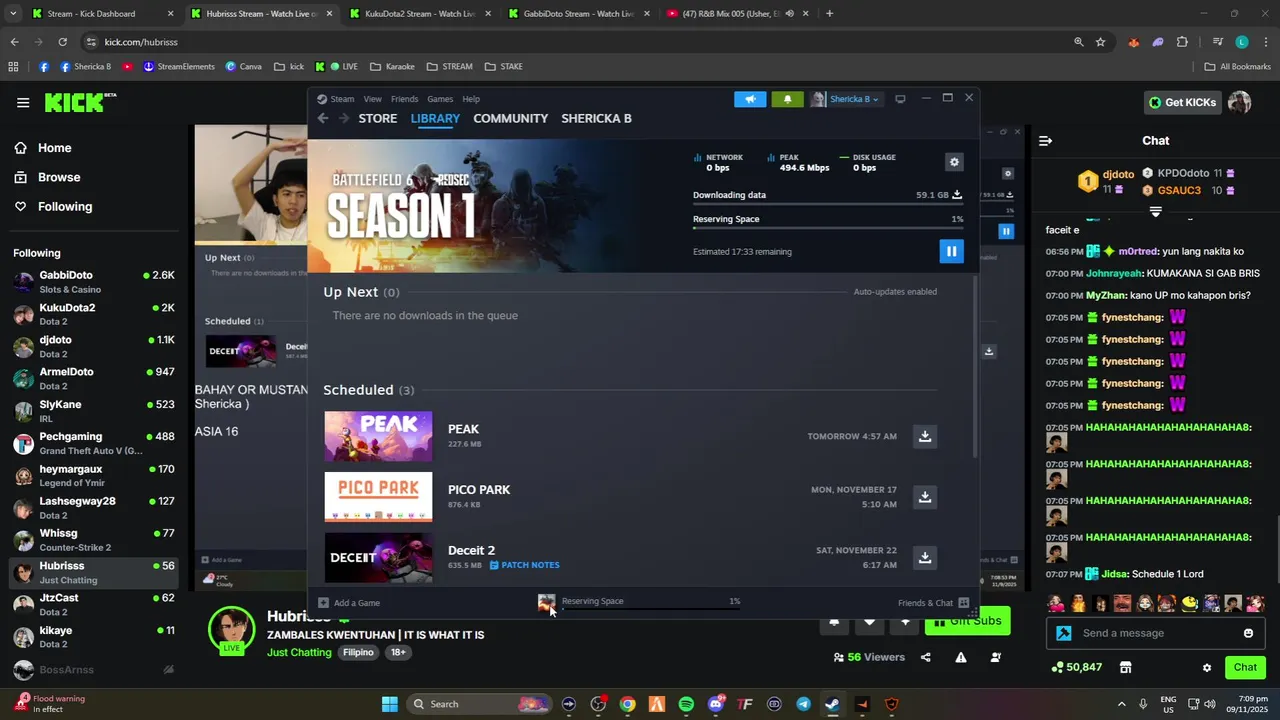Open the Kick chat shop icon

1125,667
